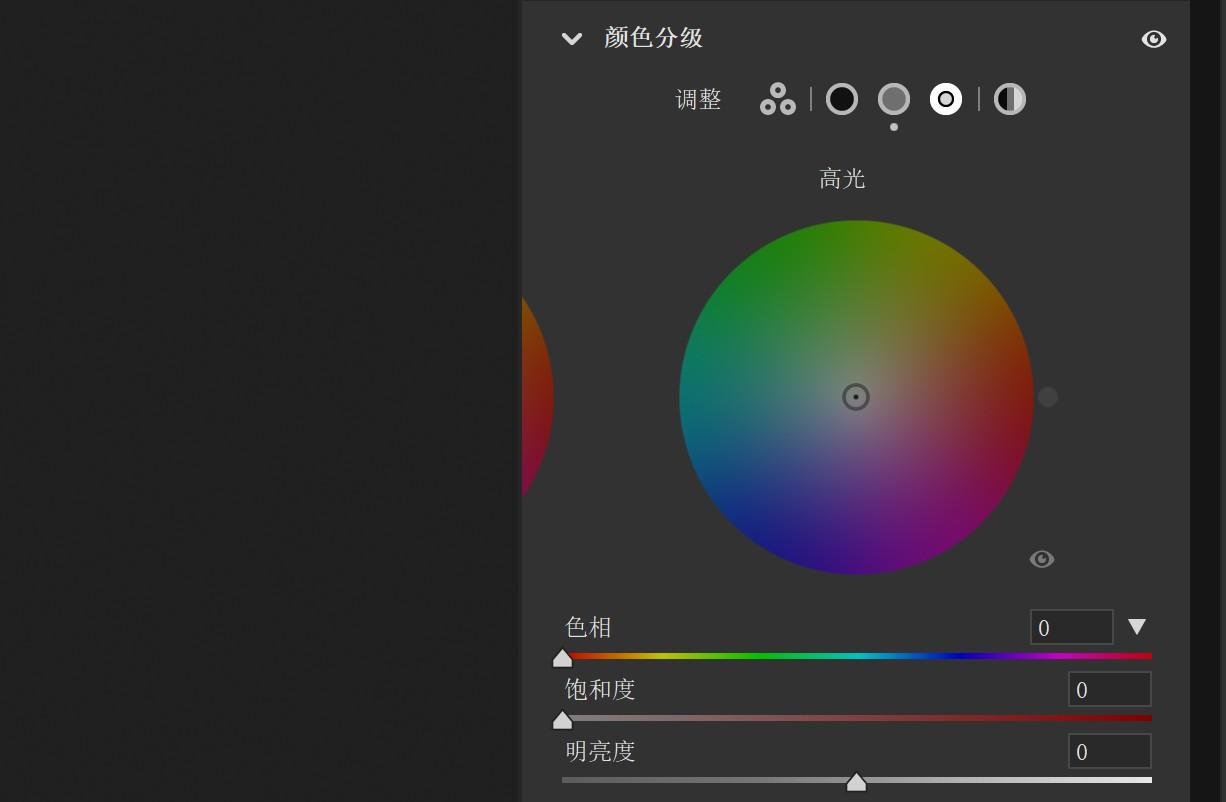Enable preview with the small eye near the wheel
The image size is (1226, 802).
tap(1042, 559)
